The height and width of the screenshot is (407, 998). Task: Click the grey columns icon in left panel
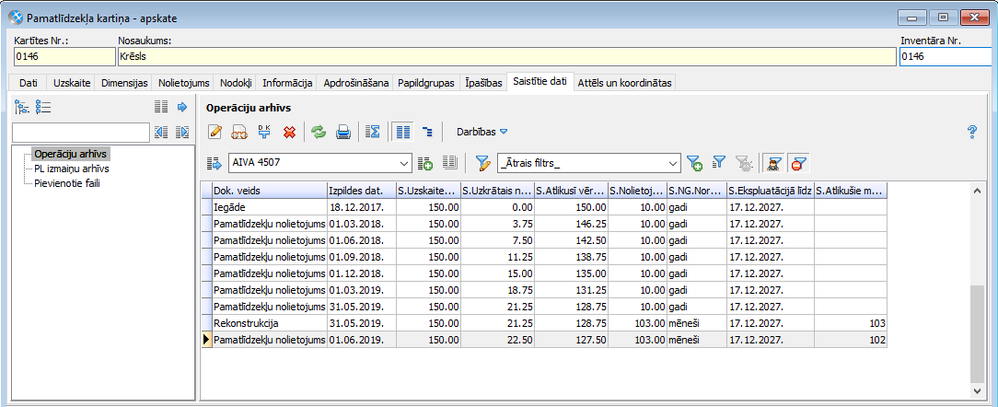point(161,107)
